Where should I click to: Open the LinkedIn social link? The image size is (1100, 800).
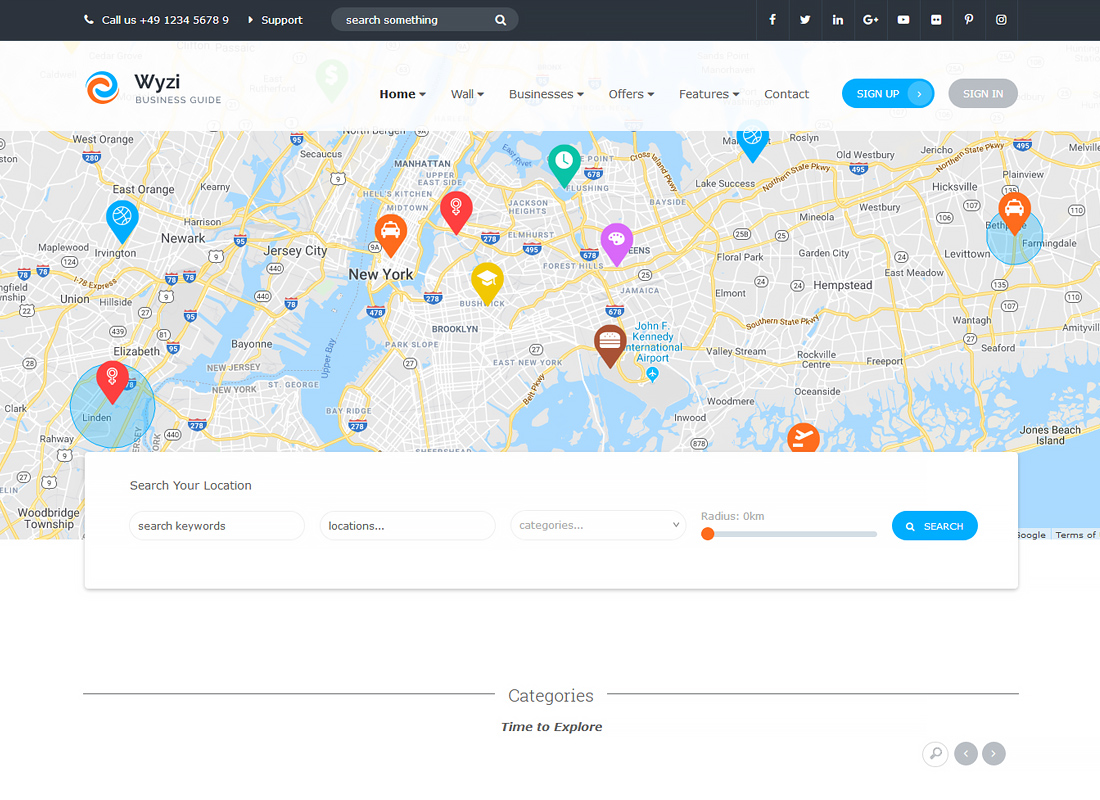tap(838, 20)
